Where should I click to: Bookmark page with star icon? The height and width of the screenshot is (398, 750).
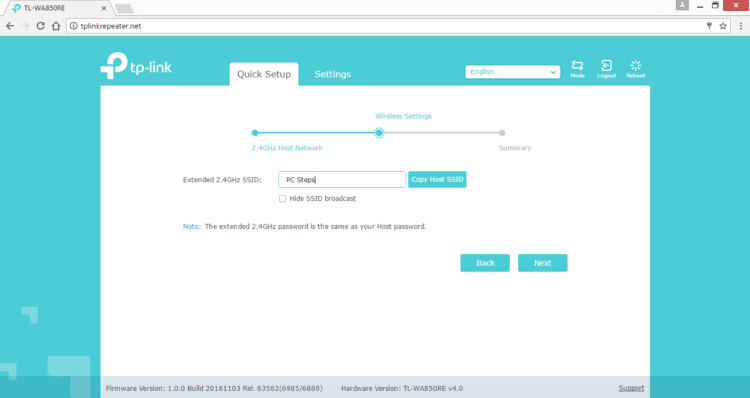coord(723,26)
